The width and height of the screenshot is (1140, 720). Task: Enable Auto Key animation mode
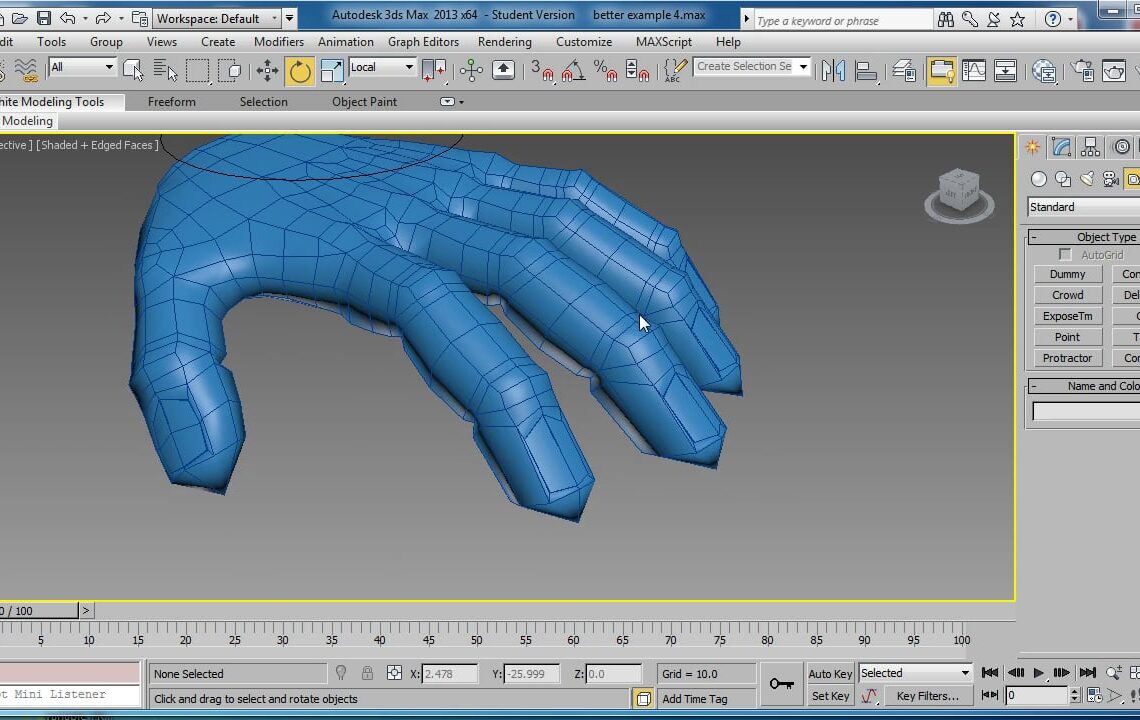point(830,673)
